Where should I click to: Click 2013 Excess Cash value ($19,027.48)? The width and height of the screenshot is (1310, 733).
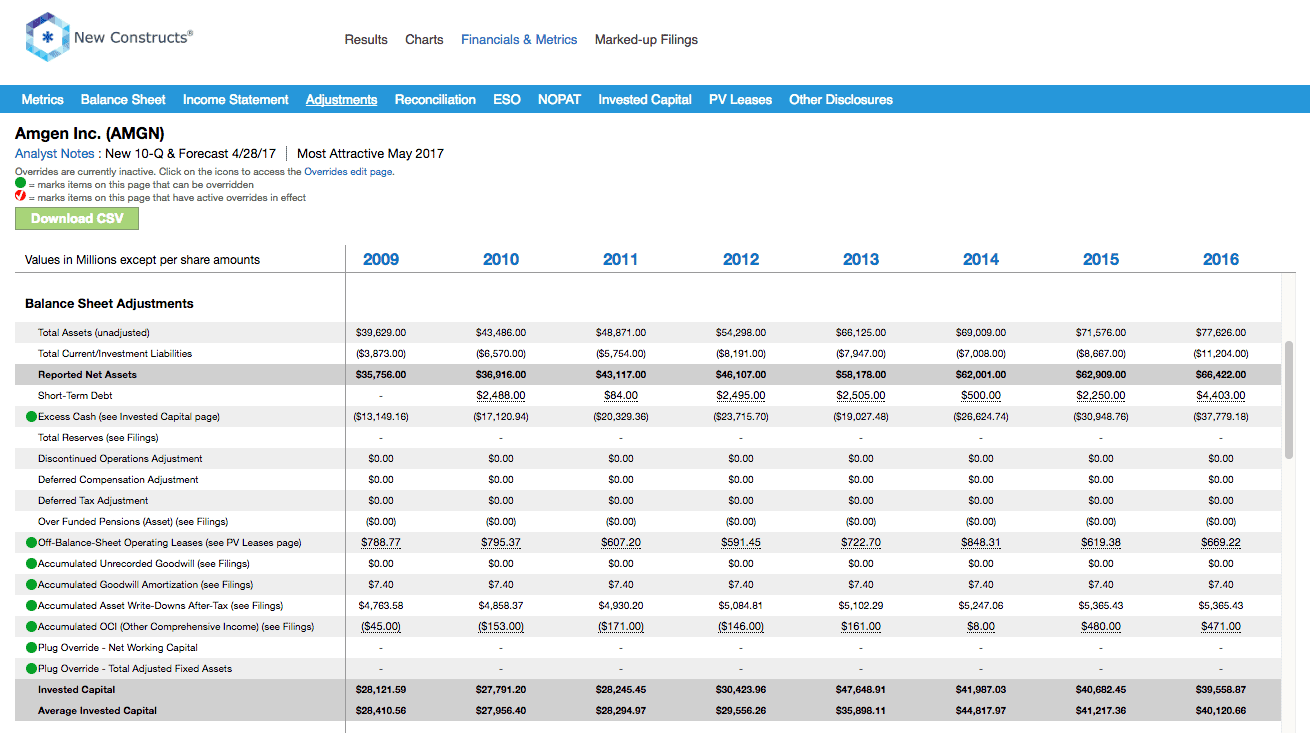coord(861,417)
